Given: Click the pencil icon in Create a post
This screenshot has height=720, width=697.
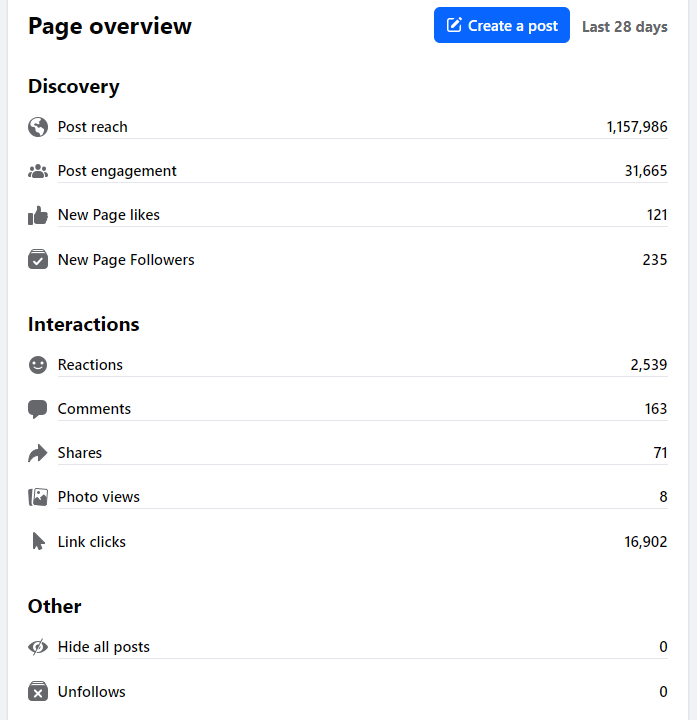Looking at the screenshot, I should [454, 25].
